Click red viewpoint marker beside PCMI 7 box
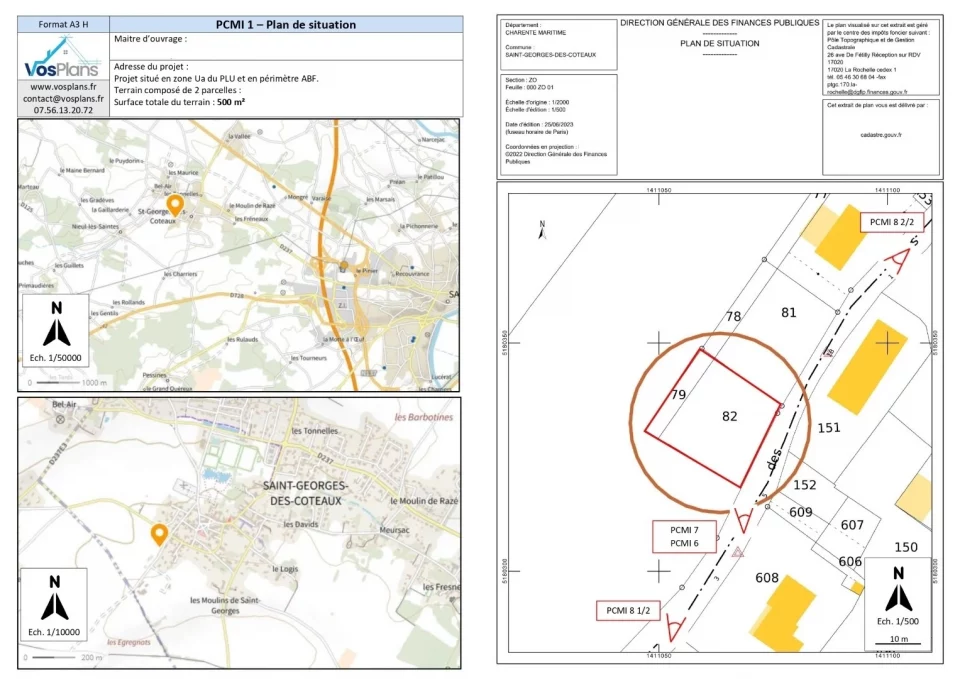960x679 pixels. click(743, 520)
